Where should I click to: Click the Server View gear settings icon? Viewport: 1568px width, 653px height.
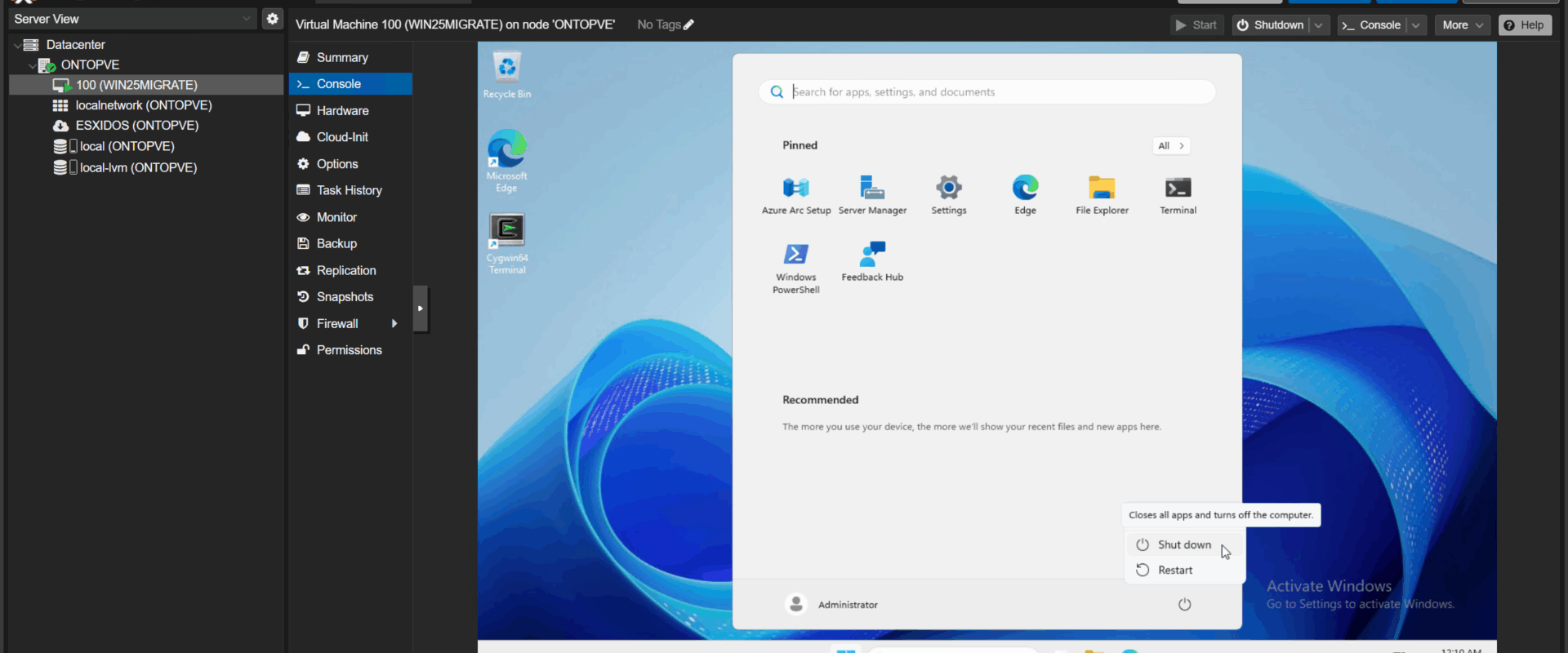[x=273, y=18]
